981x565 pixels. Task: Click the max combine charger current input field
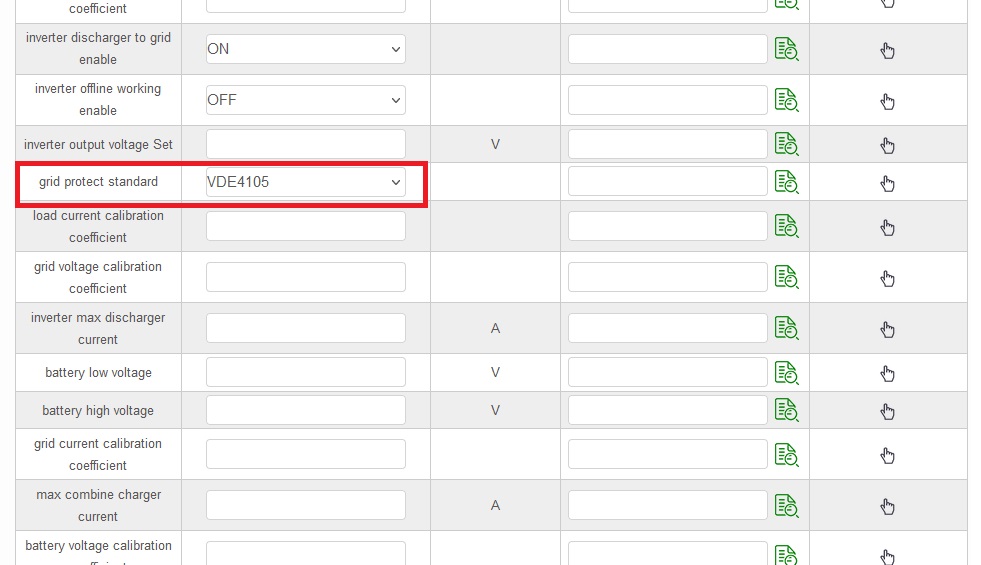pos(305,505)
